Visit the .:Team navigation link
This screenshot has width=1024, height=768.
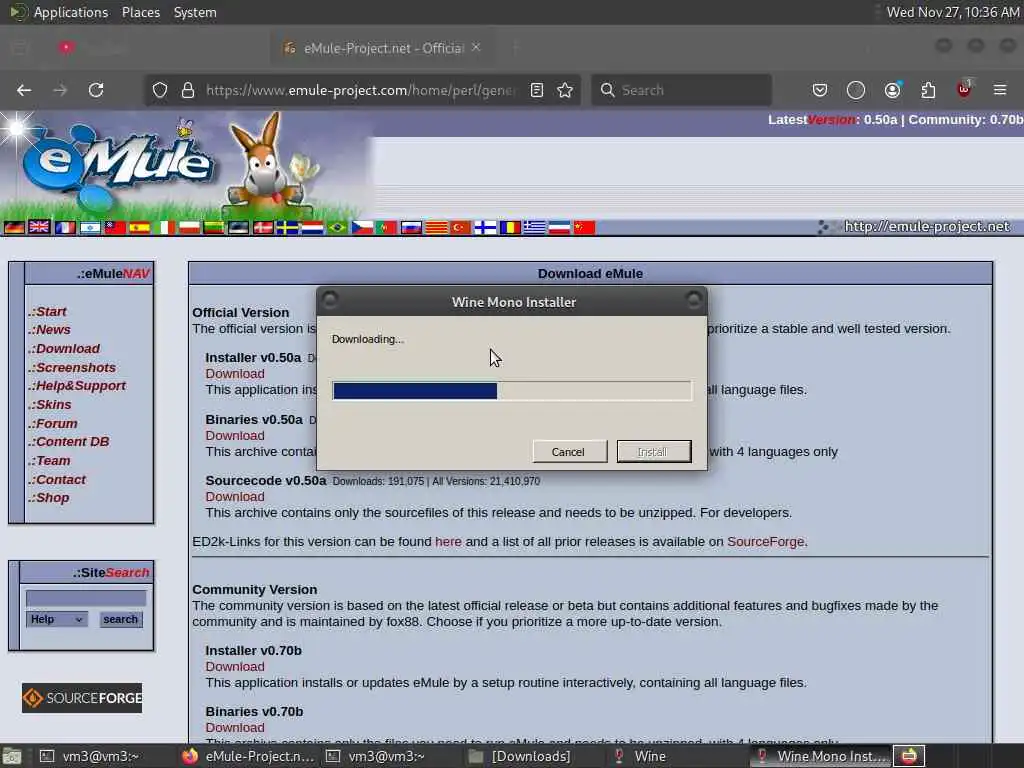pyautogui.click(x=49, y=461)
